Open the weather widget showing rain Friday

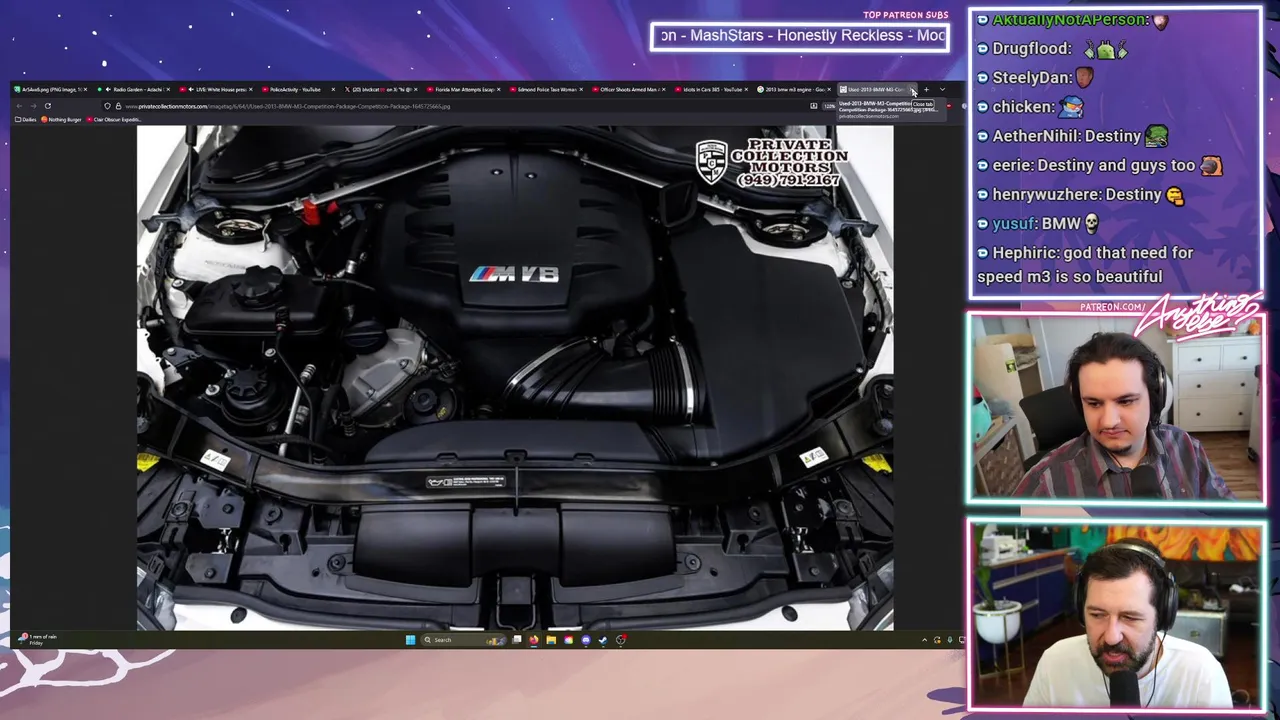(x=37, y=640)
